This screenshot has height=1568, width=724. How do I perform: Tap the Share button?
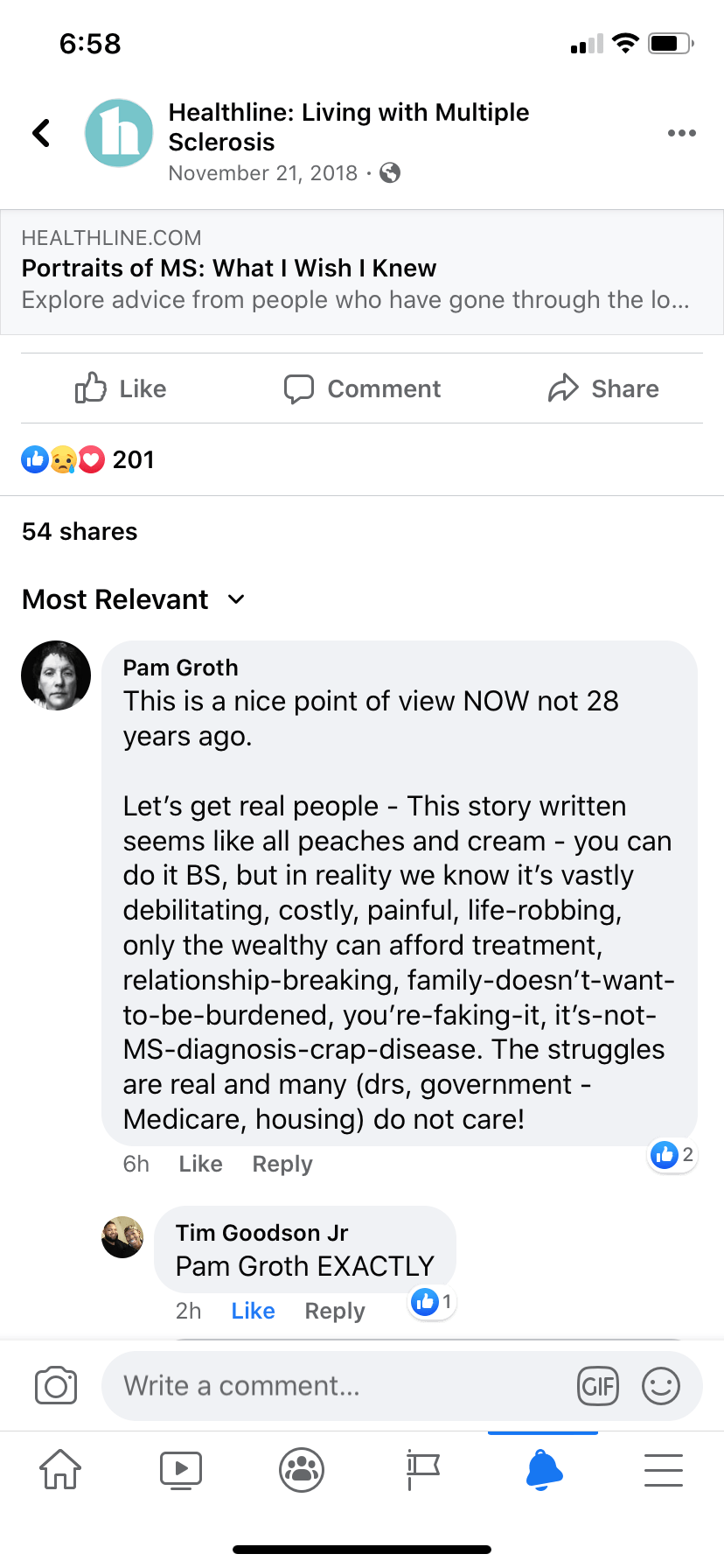pyautogui.click(x=603, y=388)
